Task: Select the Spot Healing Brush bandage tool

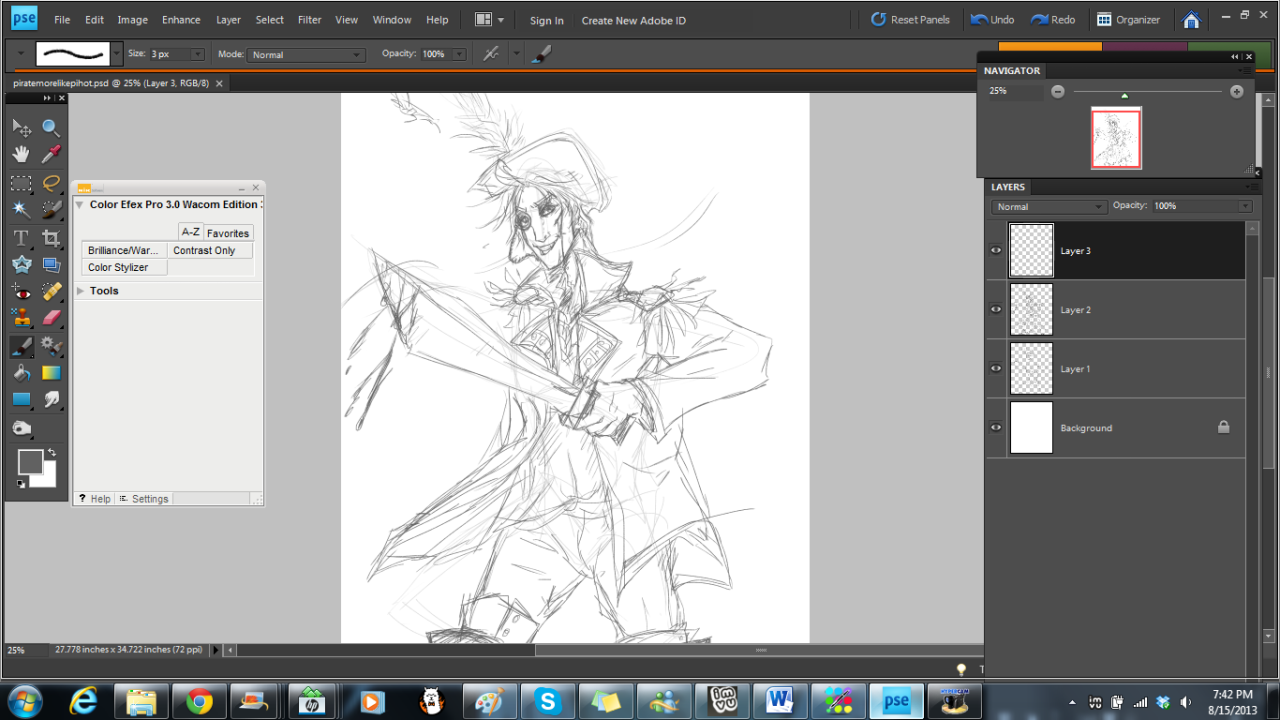Action: (51, 292)
